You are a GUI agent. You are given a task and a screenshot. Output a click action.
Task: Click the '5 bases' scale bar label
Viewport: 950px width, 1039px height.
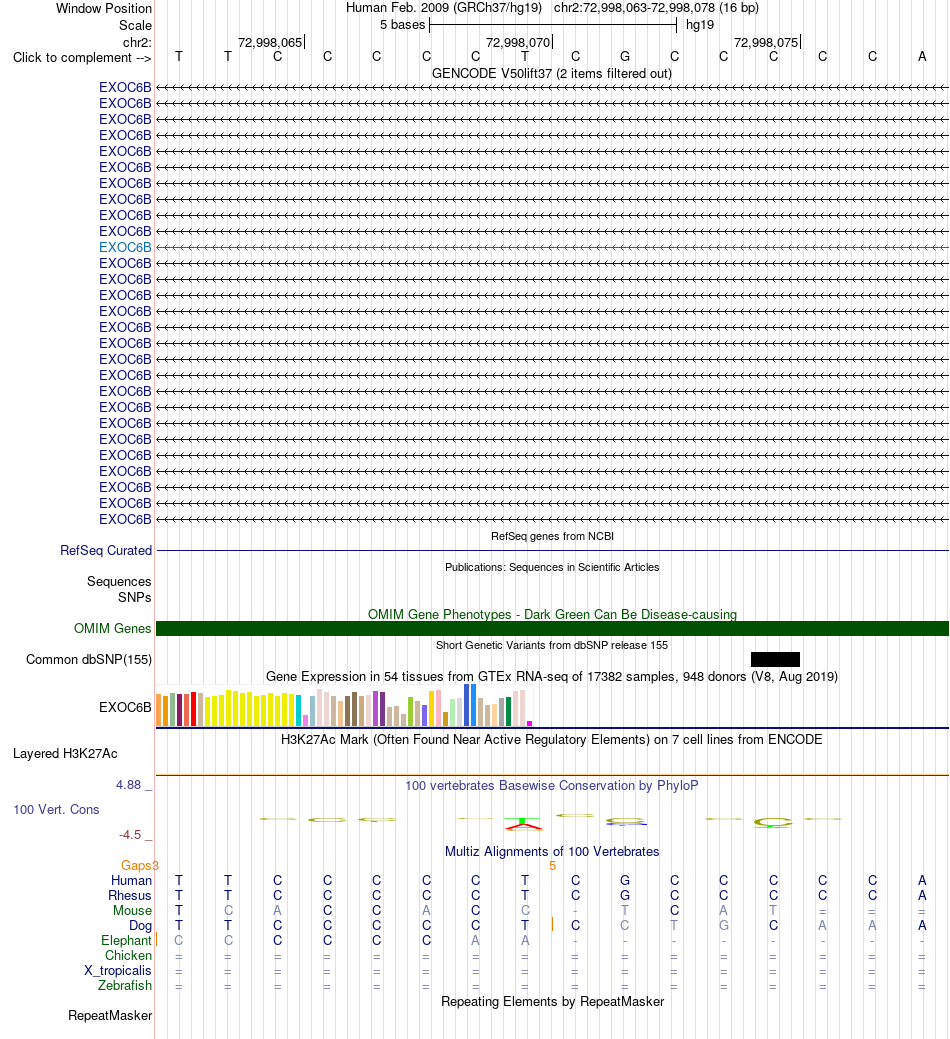pos(403,25)
